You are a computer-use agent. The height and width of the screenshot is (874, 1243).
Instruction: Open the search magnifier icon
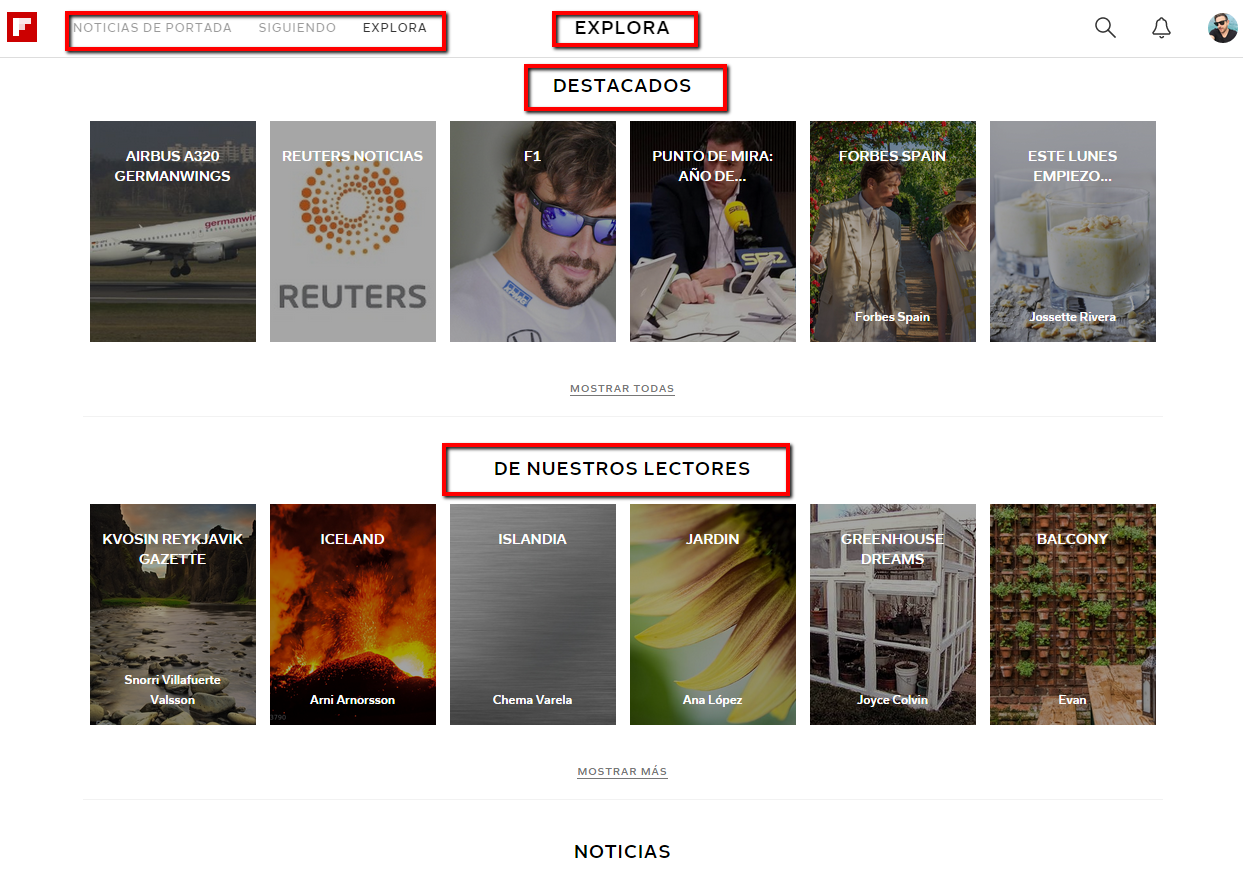coord(1105,28)
